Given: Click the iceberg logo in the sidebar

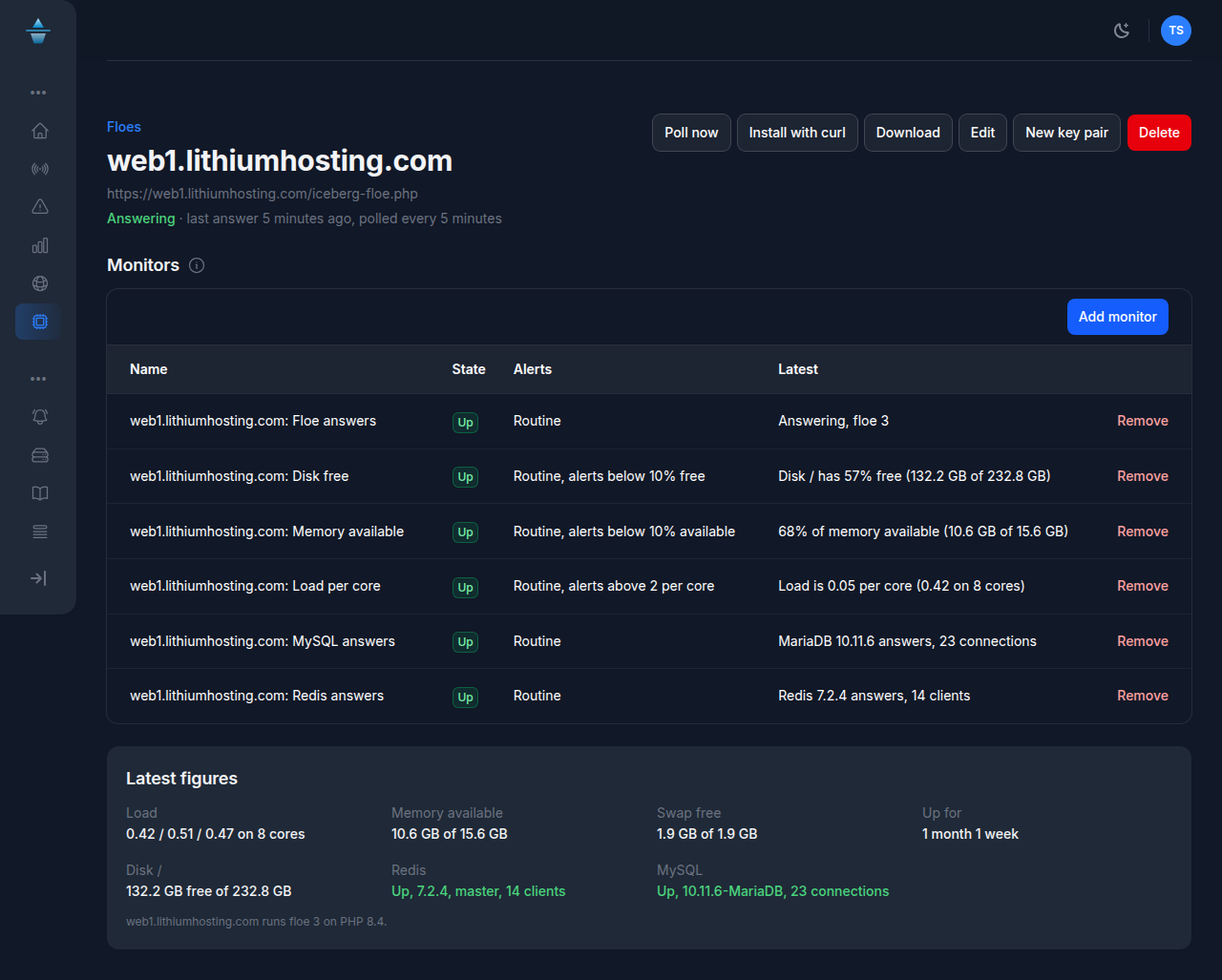Looking at the screenshot, I should pyautogui.click(x=38, y=31).
